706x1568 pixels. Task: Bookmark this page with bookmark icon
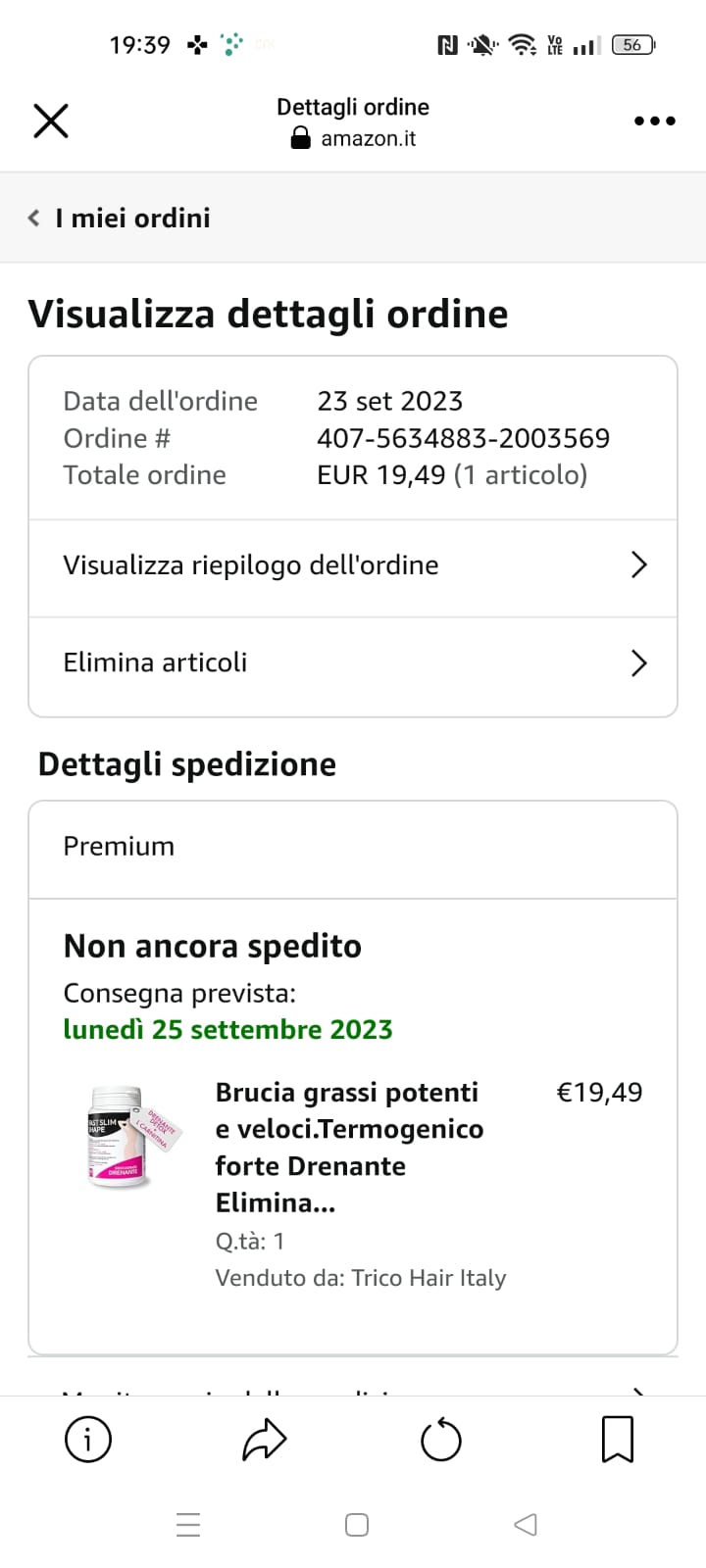pyautogui.click(x=617, y=1440)
